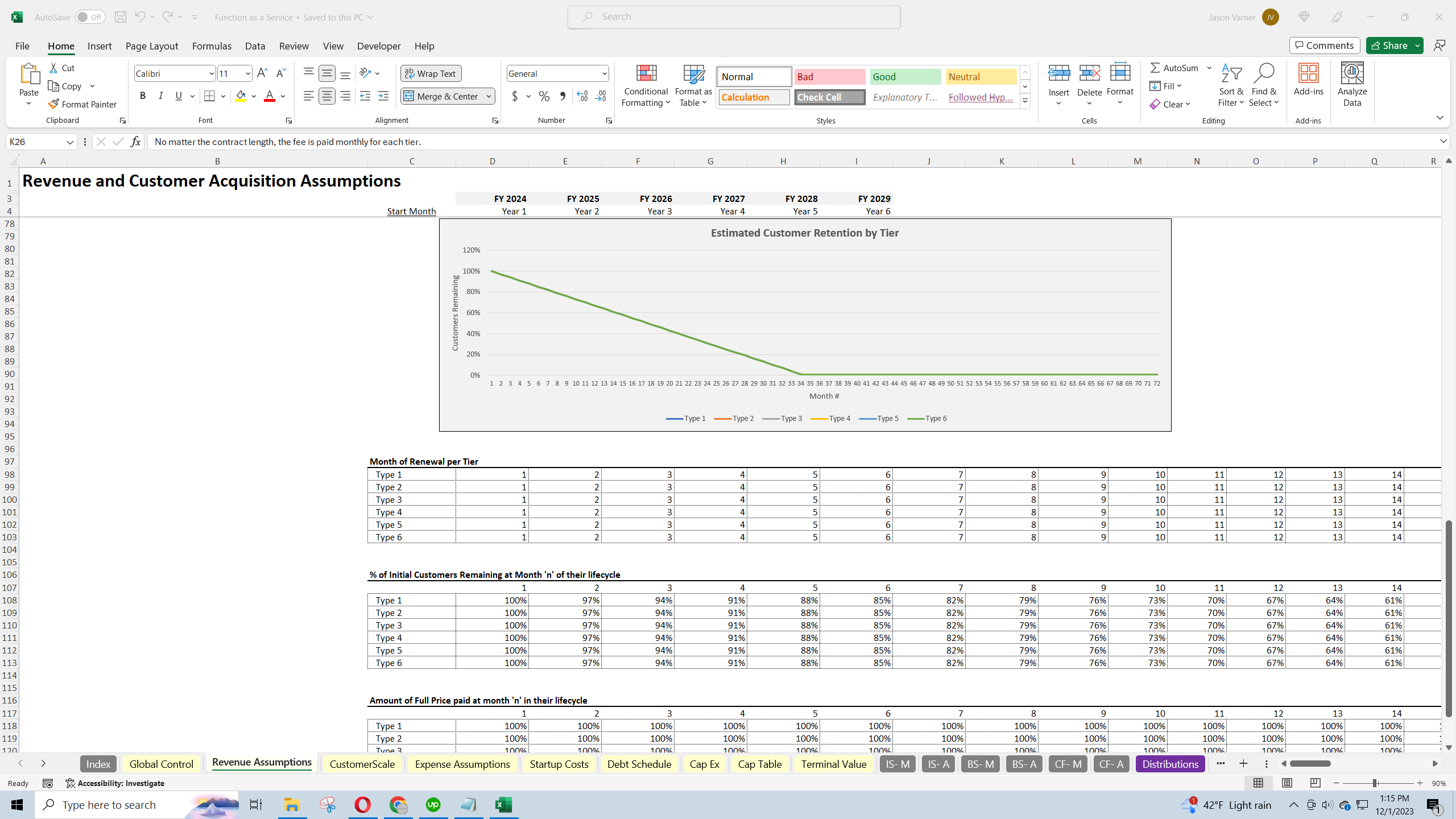Expand the Name Box dropdown arrow
The image size is (1456, 819).
pyautogui.click(x=70, y=142)
